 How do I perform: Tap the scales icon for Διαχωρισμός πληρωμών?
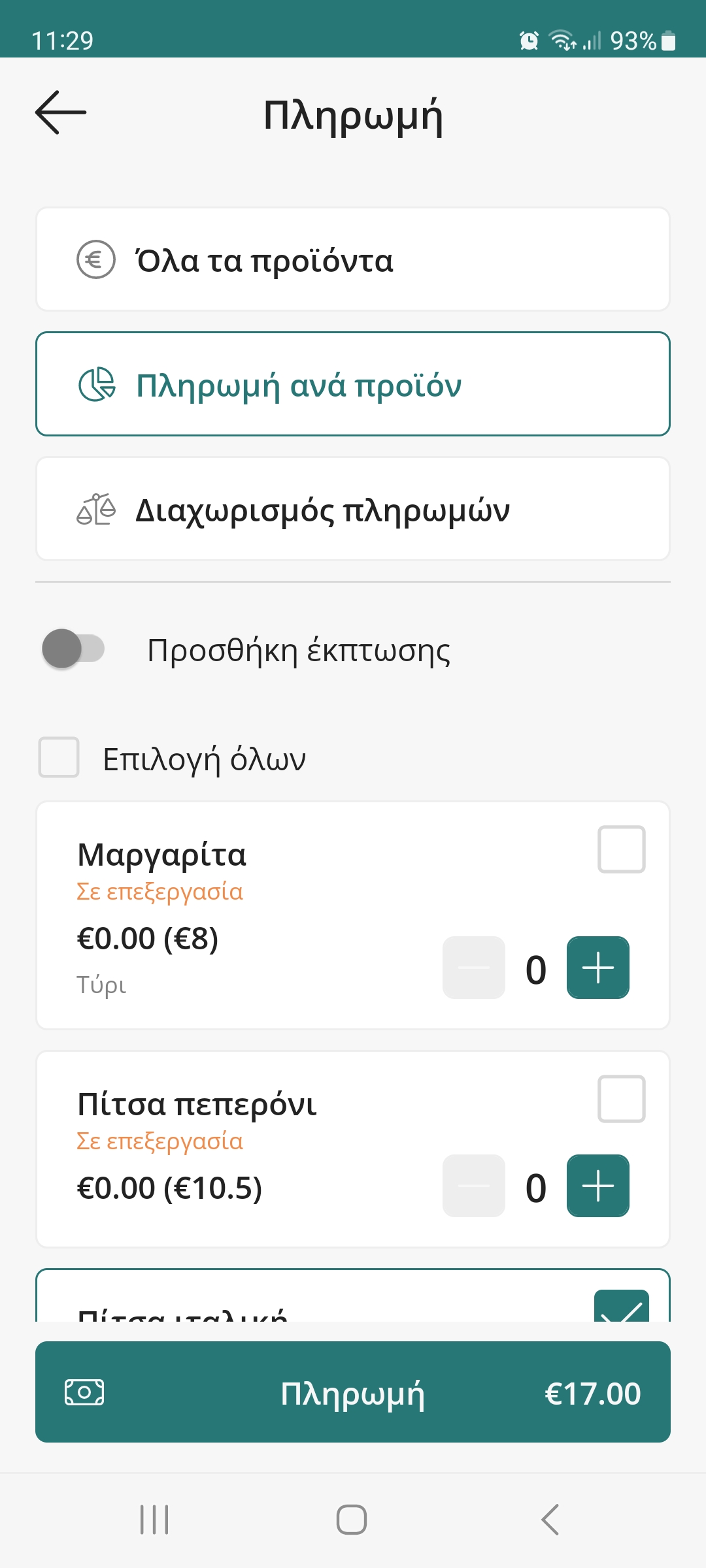[96, 509]
